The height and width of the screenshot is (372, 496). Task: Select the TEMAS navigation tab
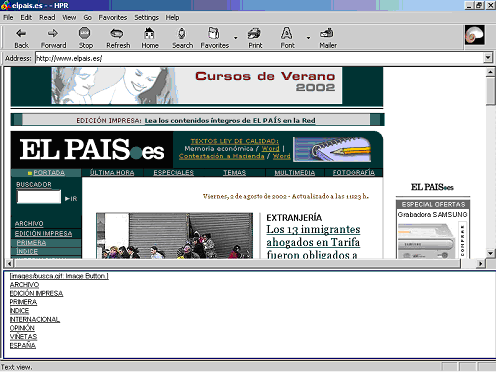tap(234, 173)
